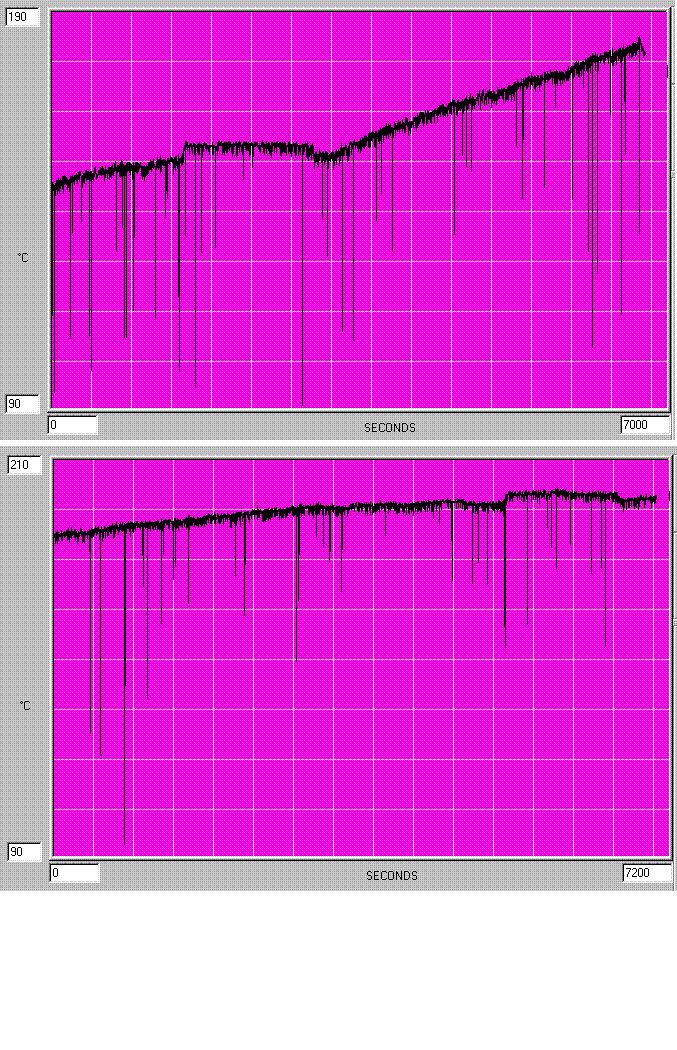Click the right end of the bottom trace
The width and height of the screenshot is (677, 1050).
tap(656, 497)
